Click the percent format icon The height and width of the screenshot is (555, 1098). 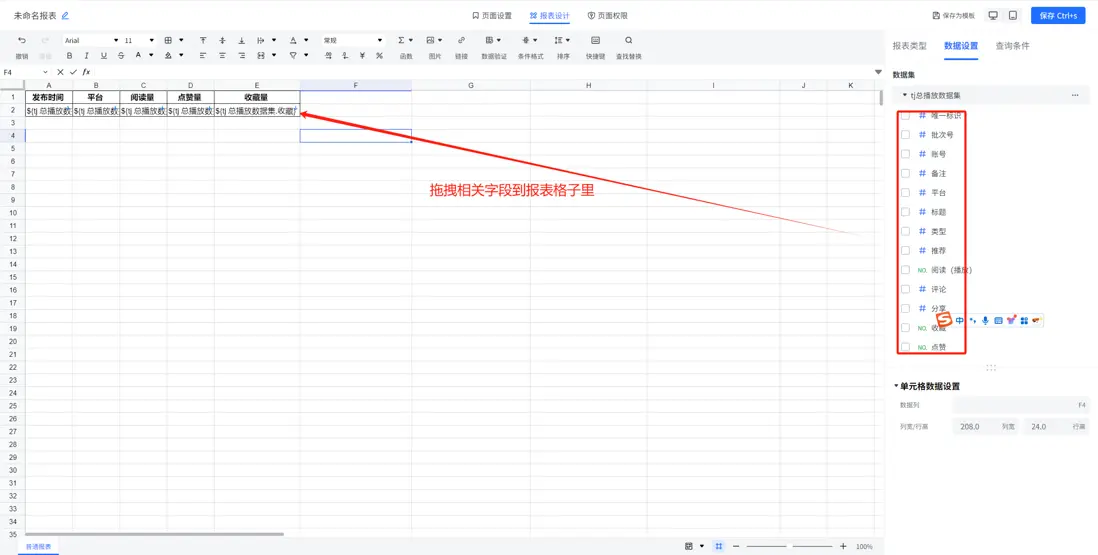pyautogui.click(x=380, y=56)
